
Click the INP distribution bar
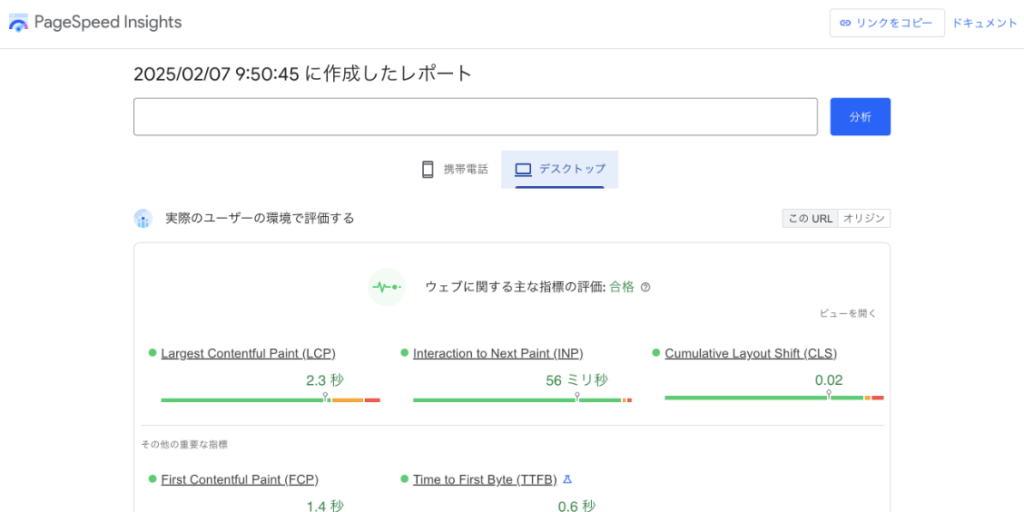pos(522,400)
